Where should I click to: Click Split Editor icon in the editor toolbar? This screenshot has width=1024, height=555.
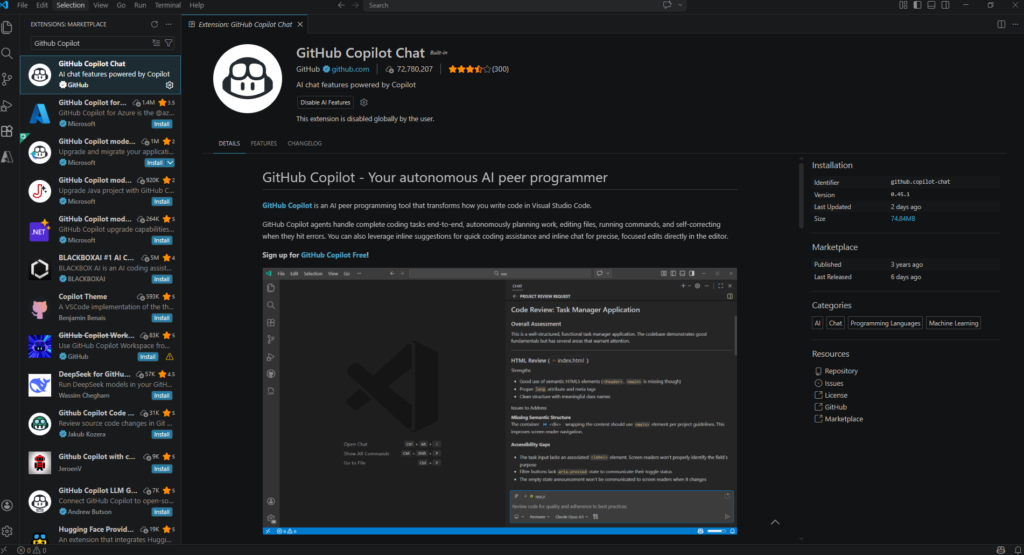pyautogui.click(x=1001, y=24)
